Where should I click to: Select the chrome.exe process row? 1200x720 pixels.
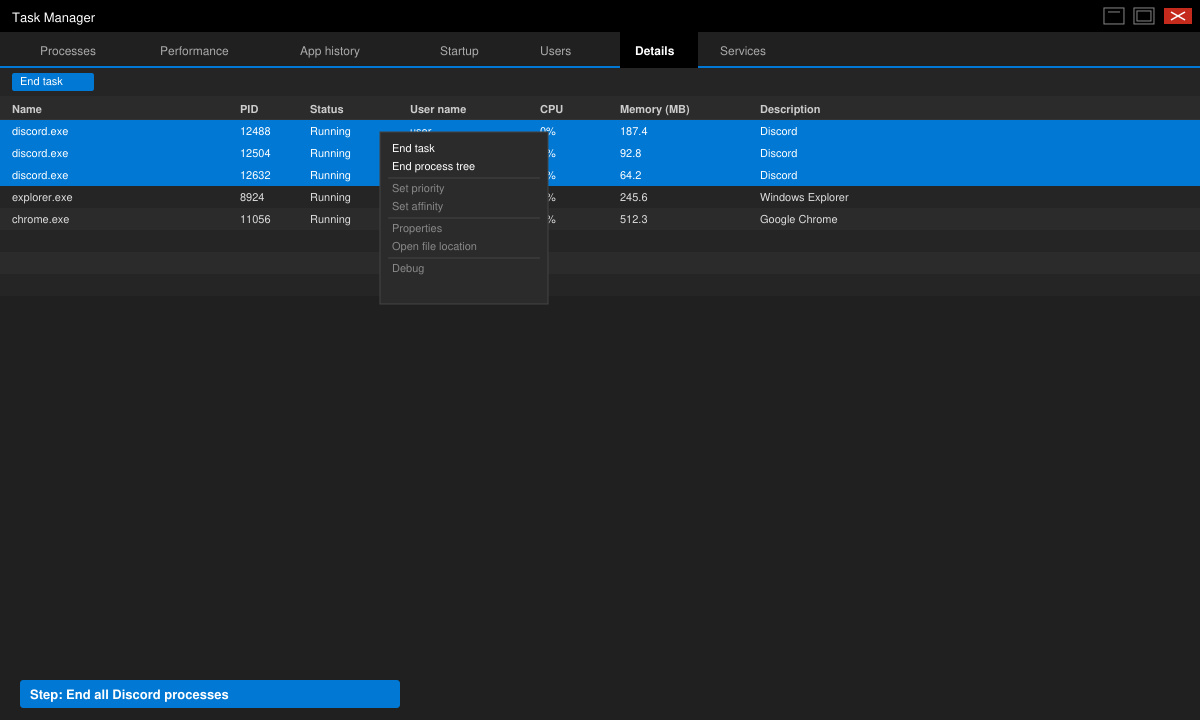[x=600, y=219]
